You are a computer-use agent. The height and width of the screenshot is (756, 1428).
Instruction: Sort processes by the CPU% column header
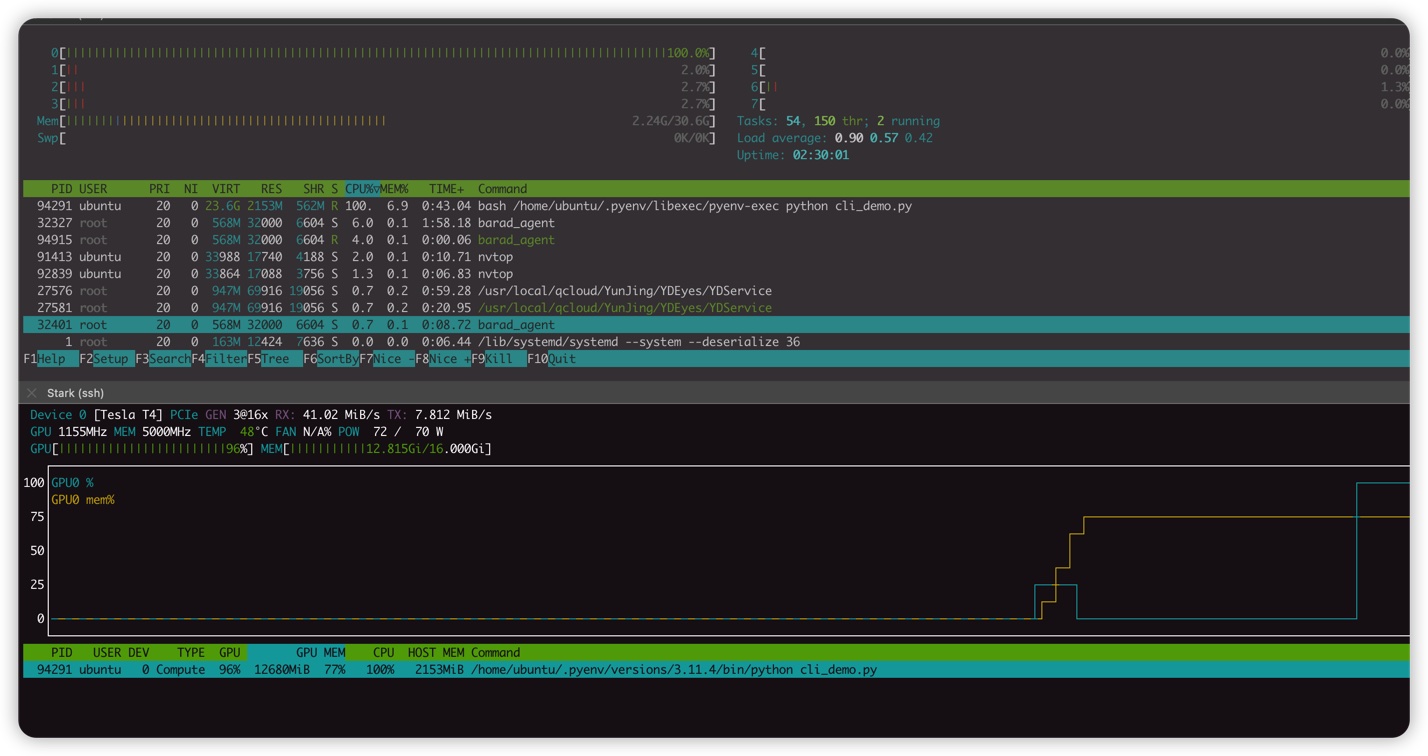[361, 189]
